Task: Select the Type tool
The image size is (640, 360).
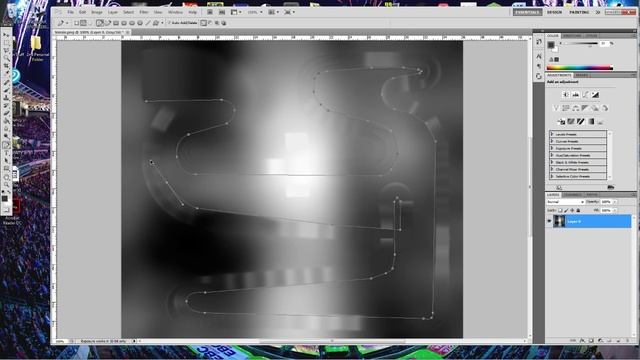Action: tap(7, 153)
